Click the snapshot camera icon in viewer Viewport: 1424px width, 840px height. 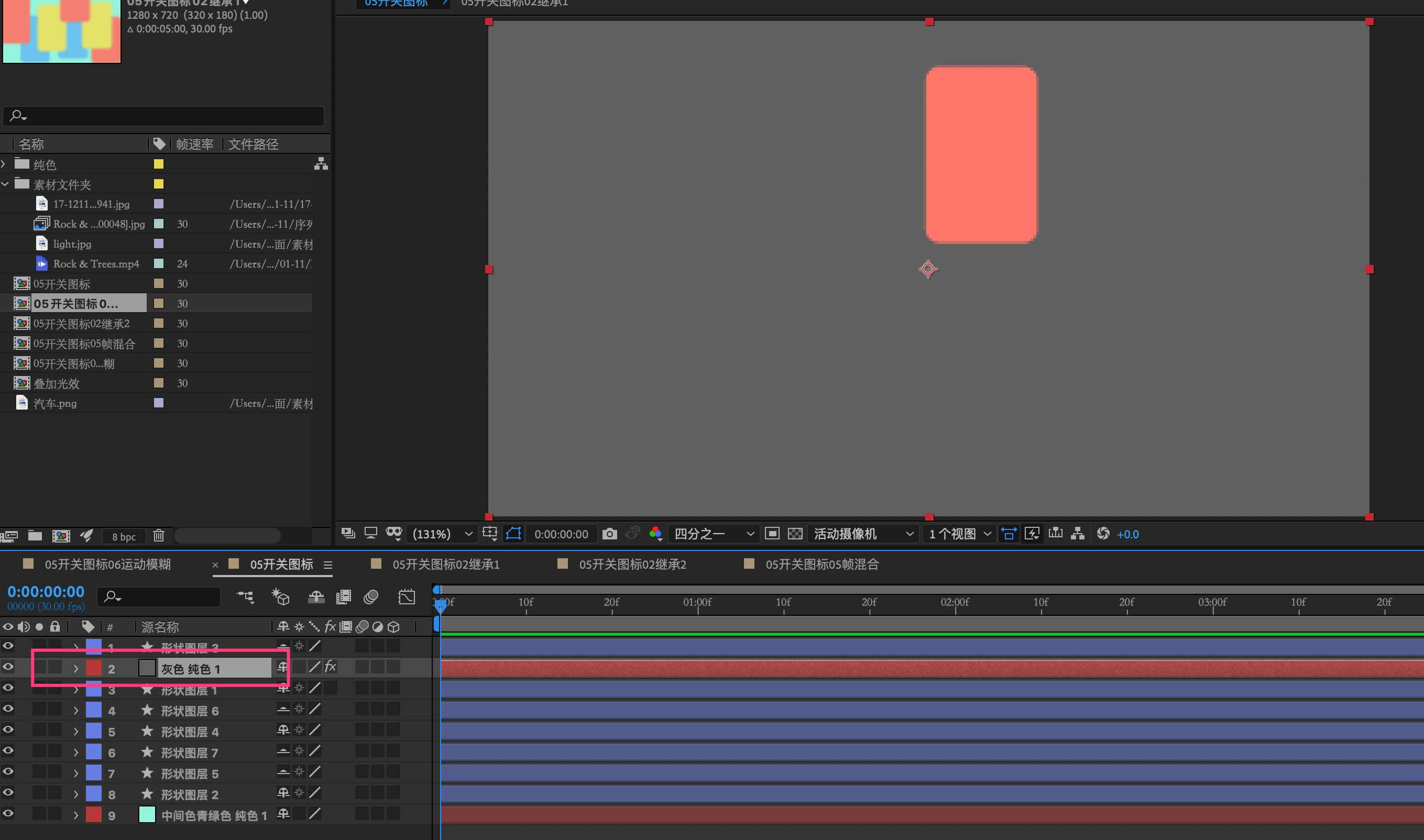pos(609,534)
